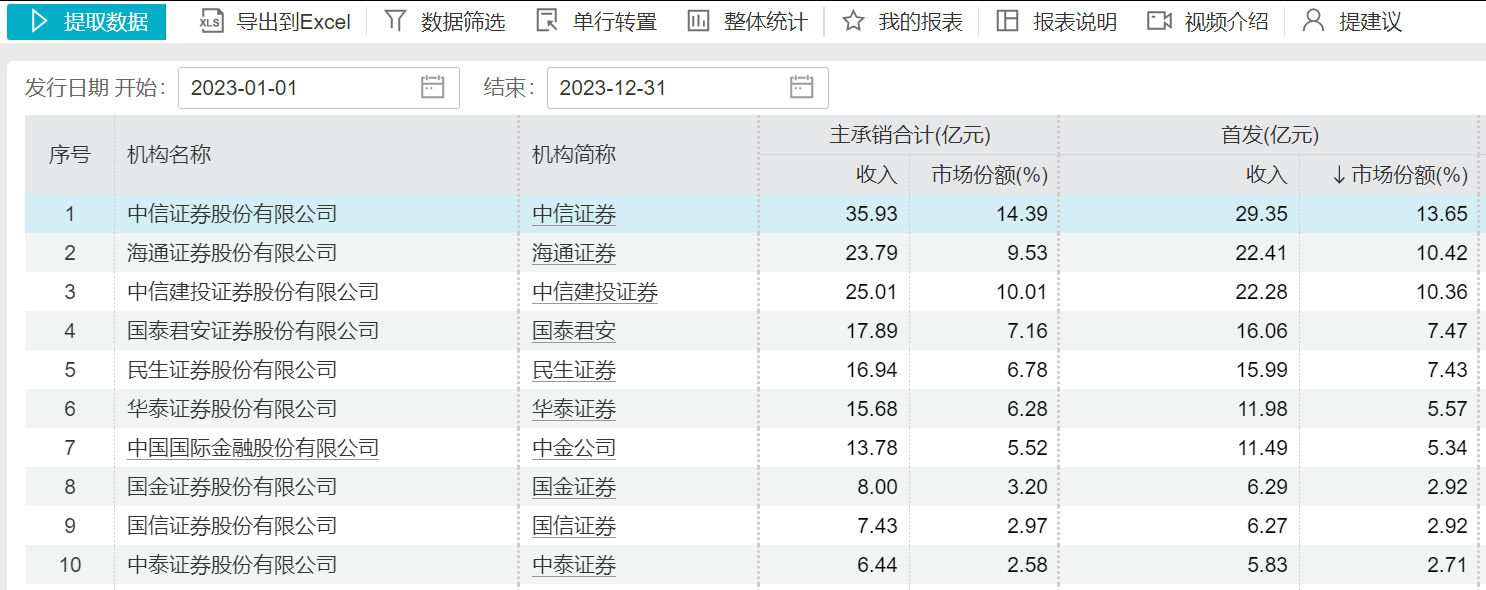
Task: Sort by 首发 市场份额(%) column header
Action: (1400, 175)
